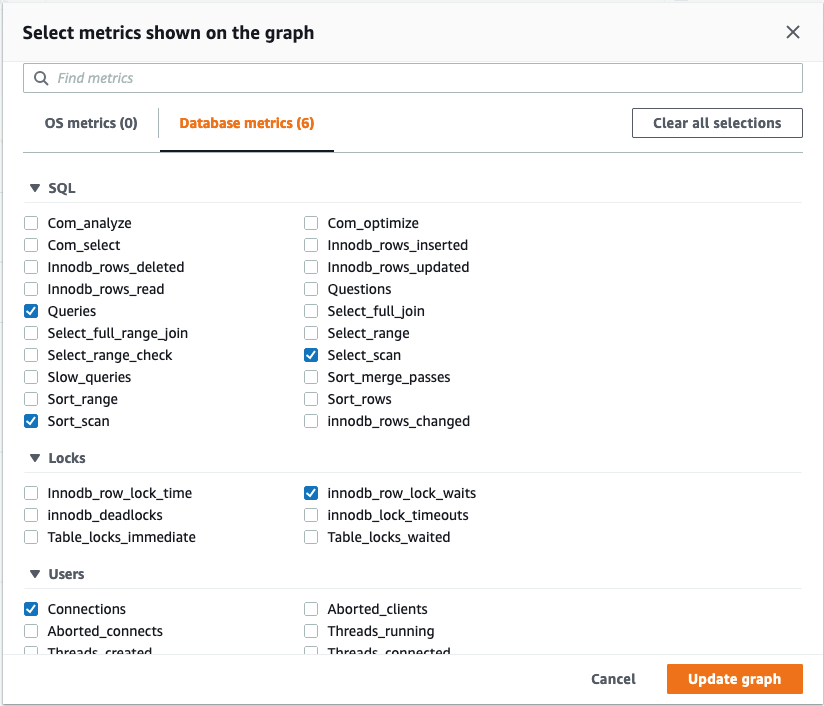This screenshot has height=706, width=824.
Task: Disable the innodb_row_lock_waits metric
Action: [311, 493]
